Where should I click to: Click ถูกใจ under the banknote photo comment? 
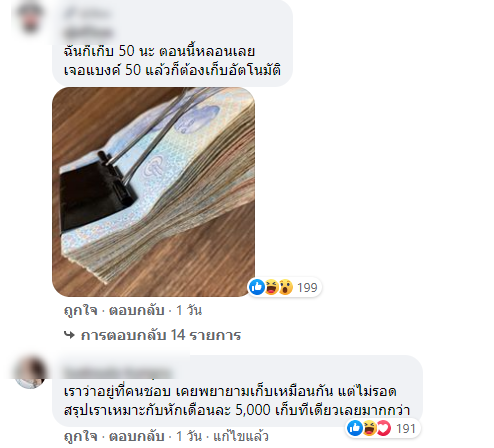80,310
